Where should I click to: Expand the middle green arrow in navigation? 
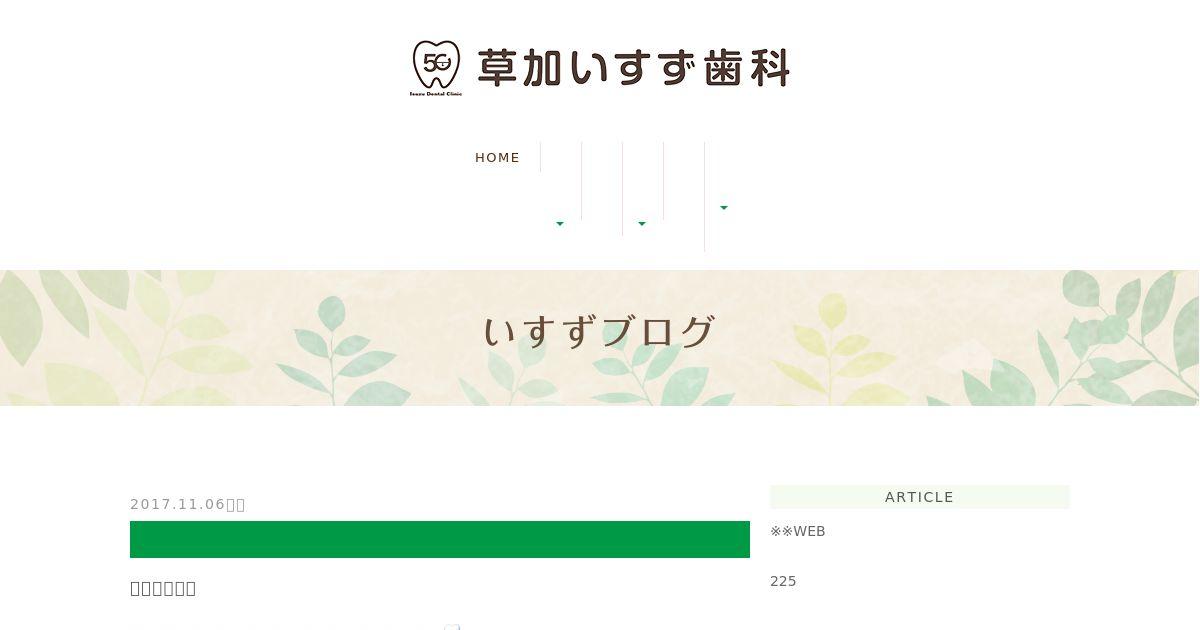pyautogui.click(x=642, y=224)
